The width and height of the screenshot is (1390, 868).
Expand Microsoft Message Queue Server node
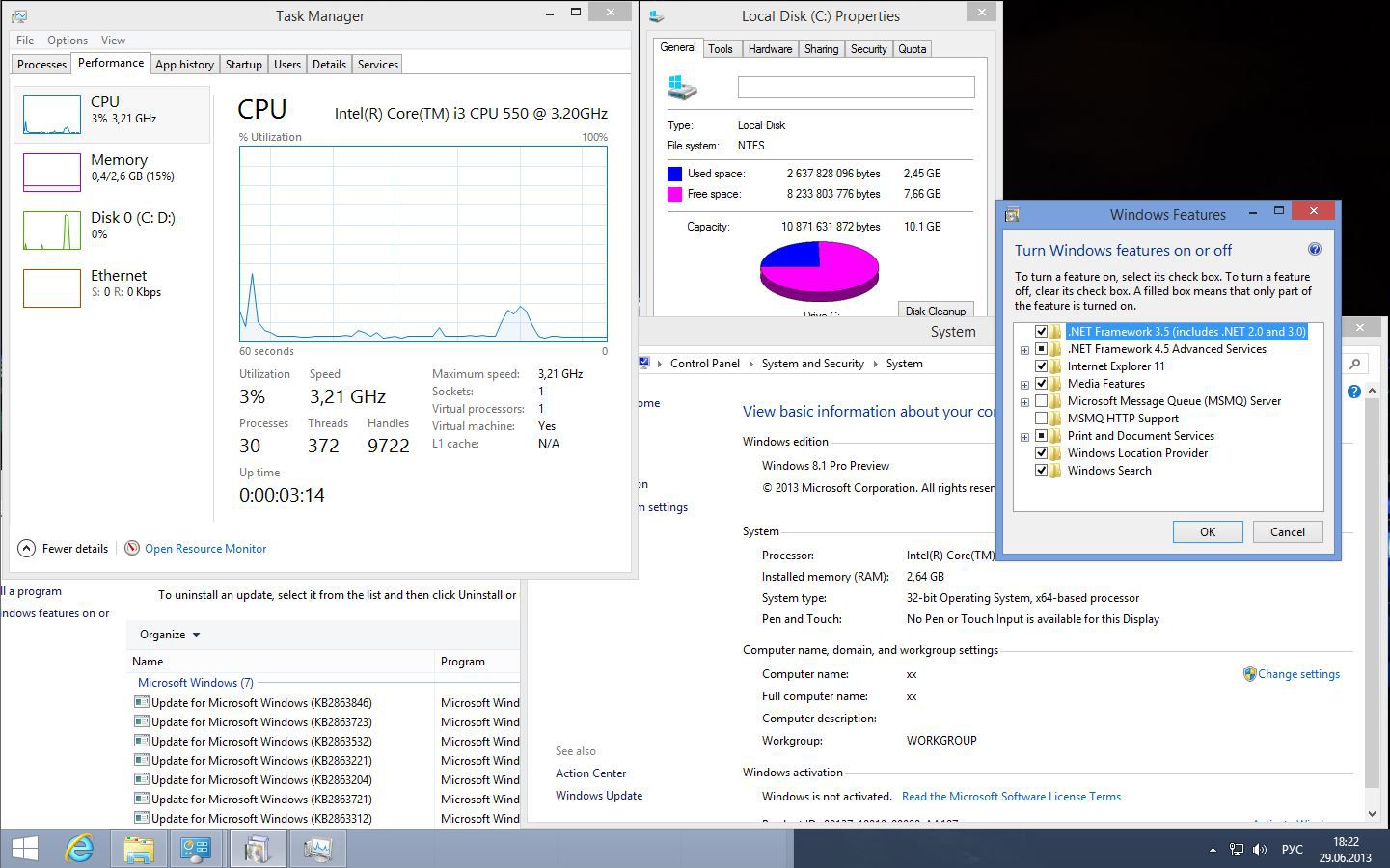(1024, 402)
